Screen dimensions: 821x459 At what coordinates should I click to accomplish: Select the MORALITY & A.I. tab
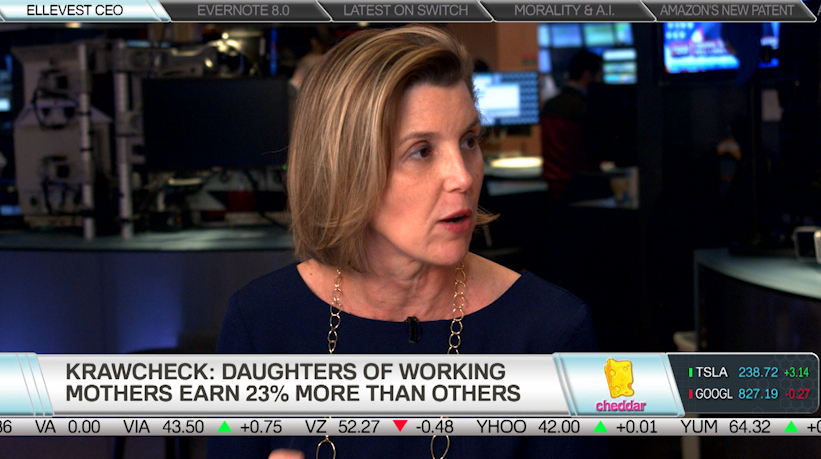point(564,10)
